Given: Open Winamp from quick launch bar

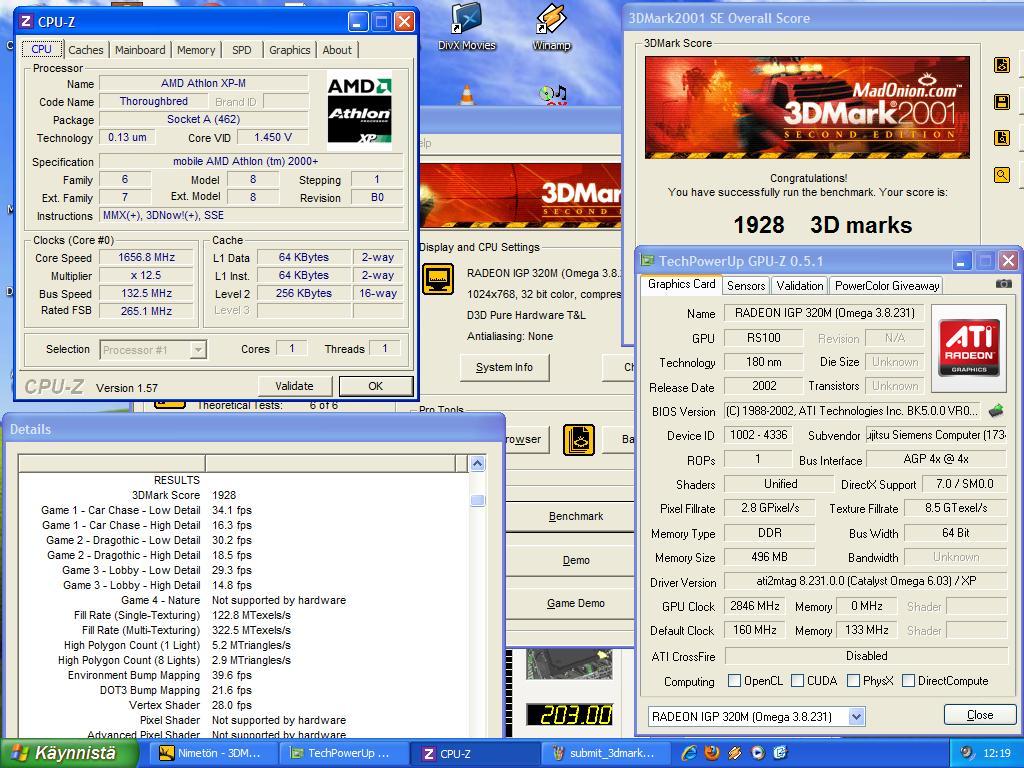Looking at the screenshot, I should (735, 753).
